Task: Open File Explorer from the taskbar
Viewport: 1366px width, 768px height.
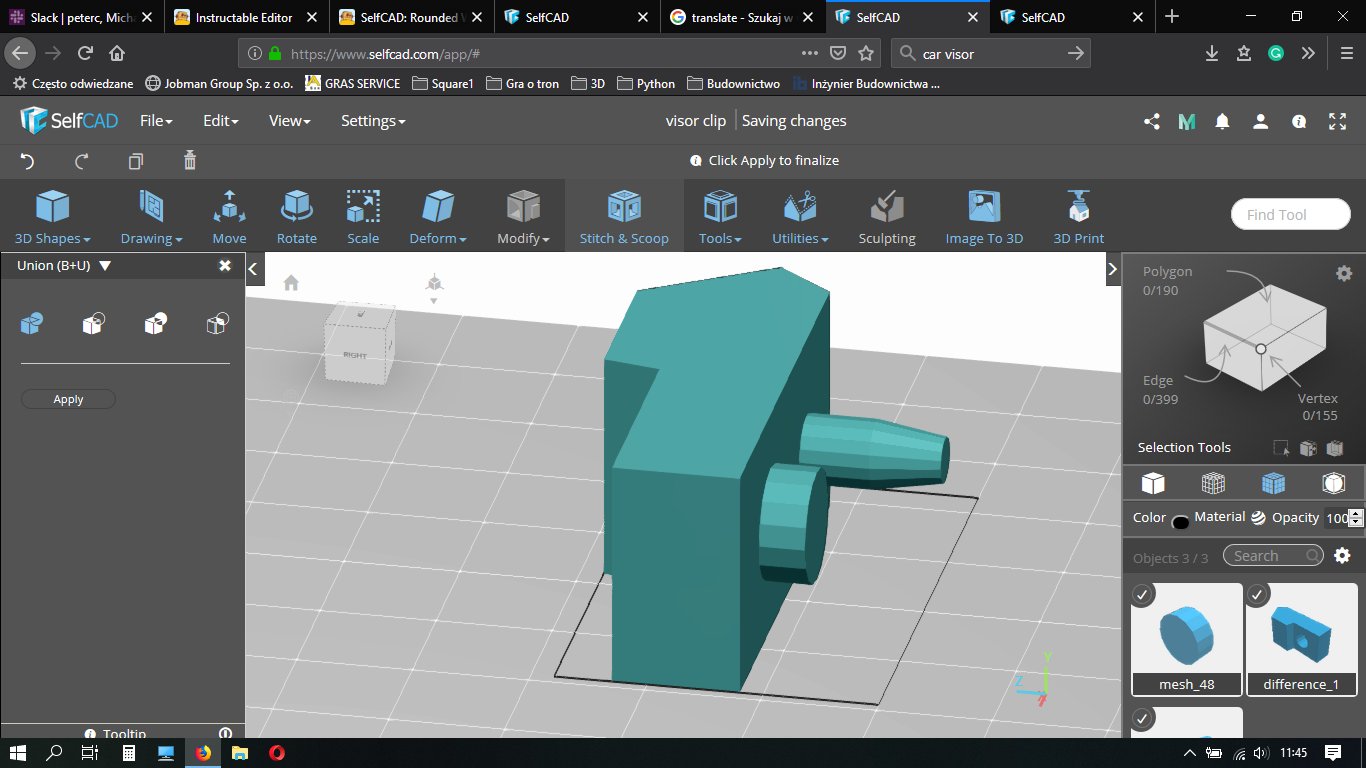Action: [240, 753]
